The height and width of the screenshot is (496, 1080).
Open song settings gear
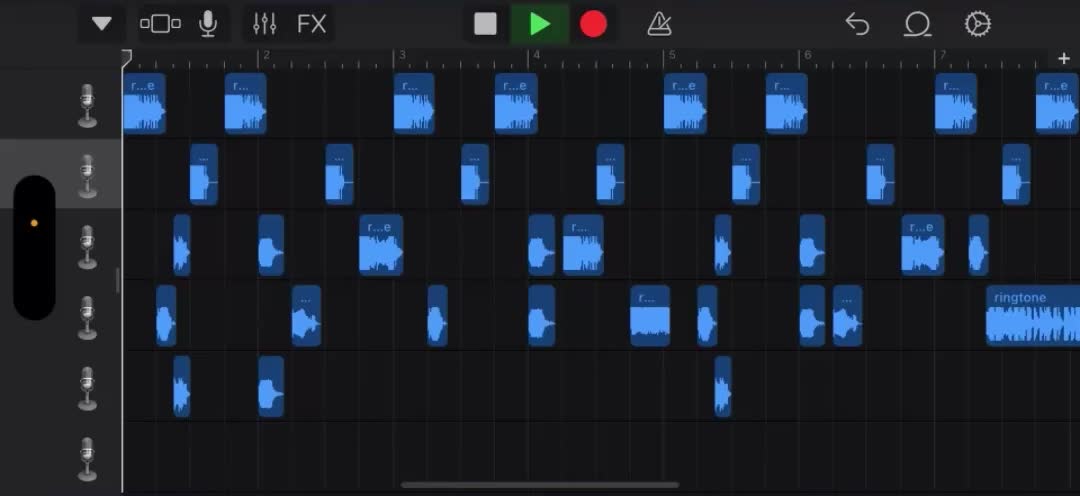coord(977,25)
